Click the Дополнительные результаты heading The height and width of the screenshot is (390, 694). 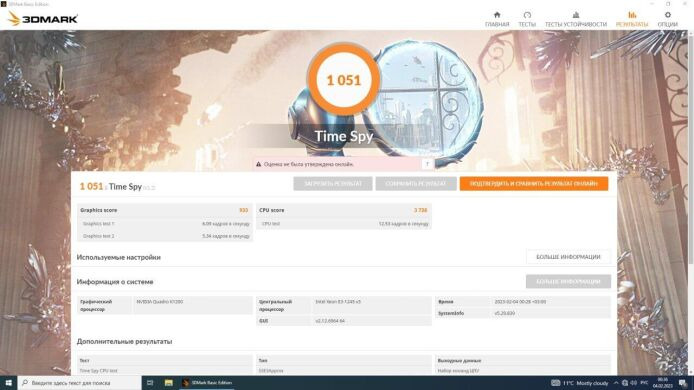tap(124, 342)
